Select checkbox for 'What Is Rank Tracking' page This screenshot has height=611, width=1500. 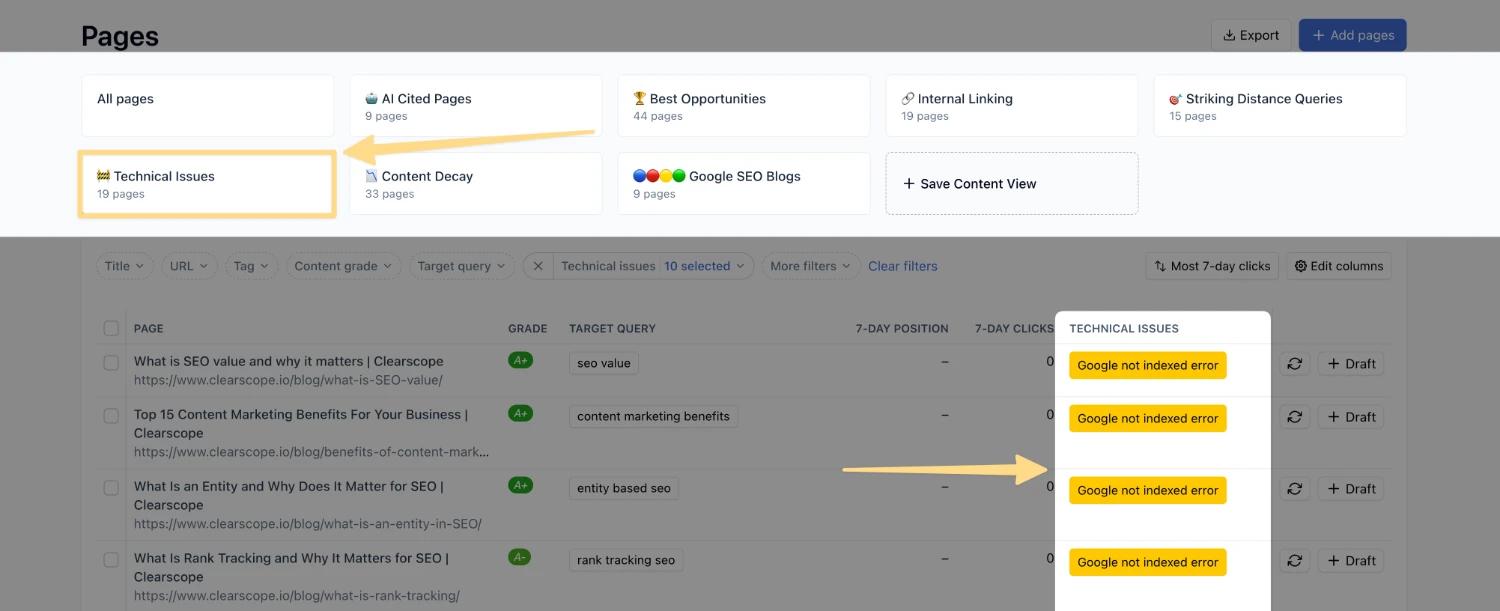pos(111,560)
